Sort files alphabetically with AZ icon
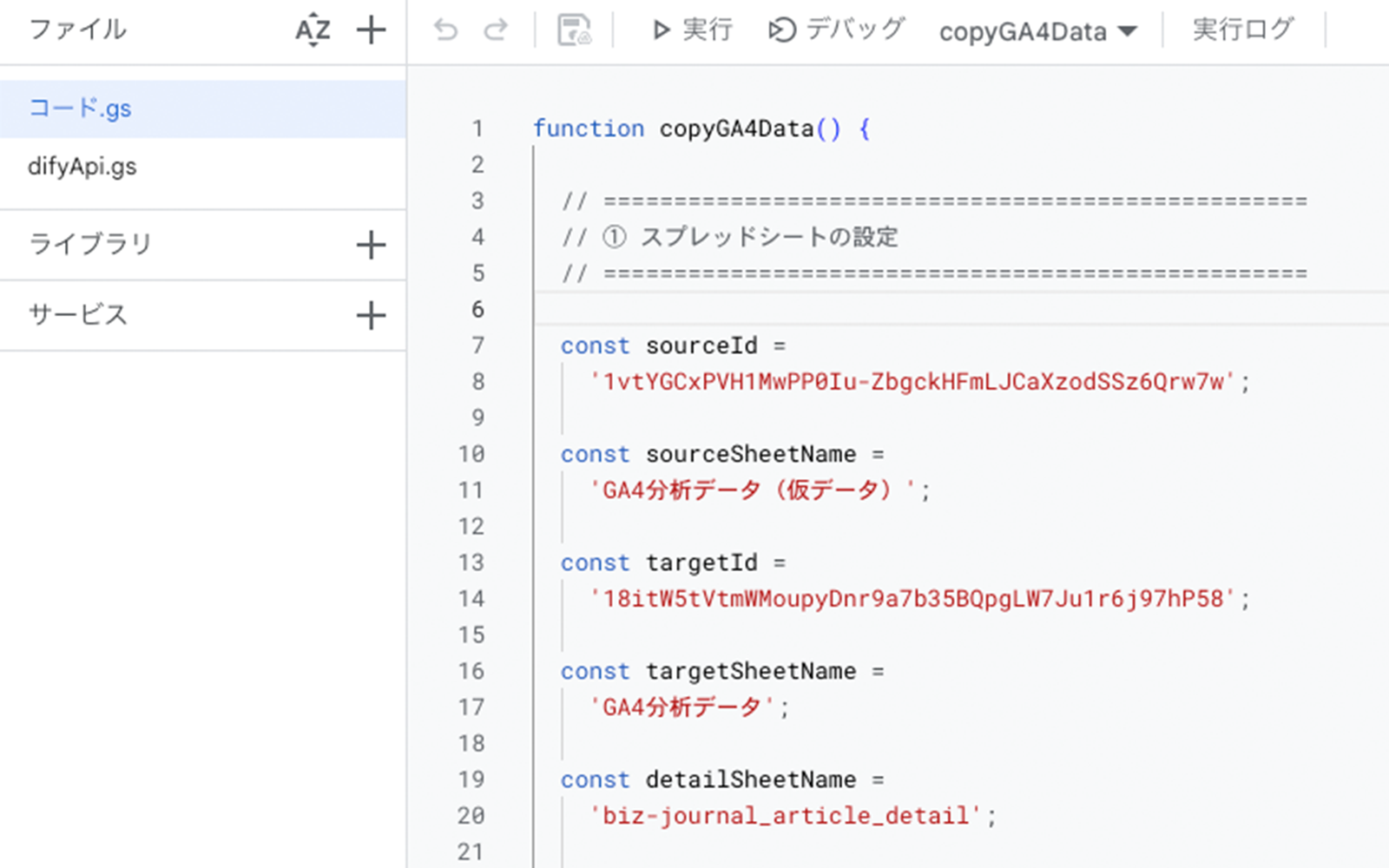Image resolution: width=1389 pixels, height=868 pixels. tap(313, 30)
